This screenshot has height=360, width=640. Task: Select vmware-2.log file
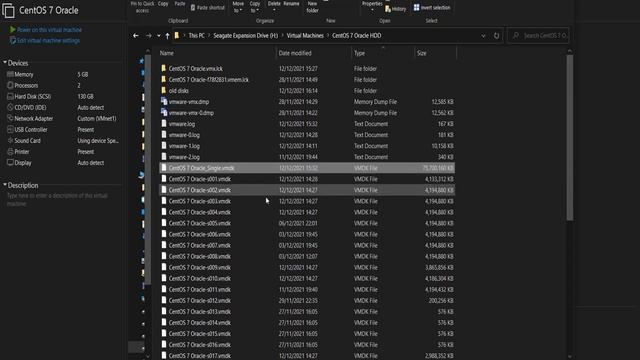(x=307, y=157)
